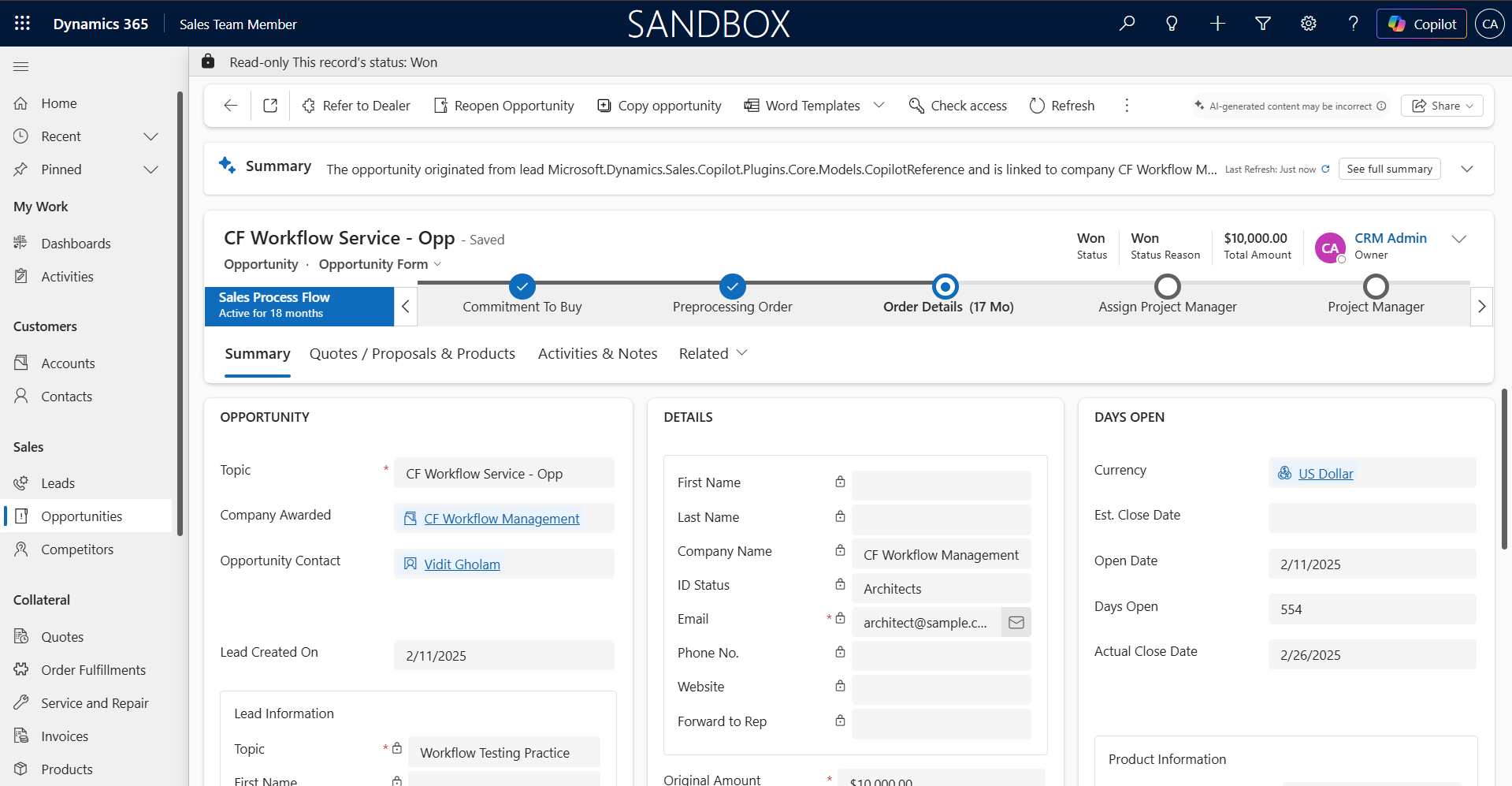The image size is (1512, 786).
Task: Click Copy opportunity command
Action: 659,106
